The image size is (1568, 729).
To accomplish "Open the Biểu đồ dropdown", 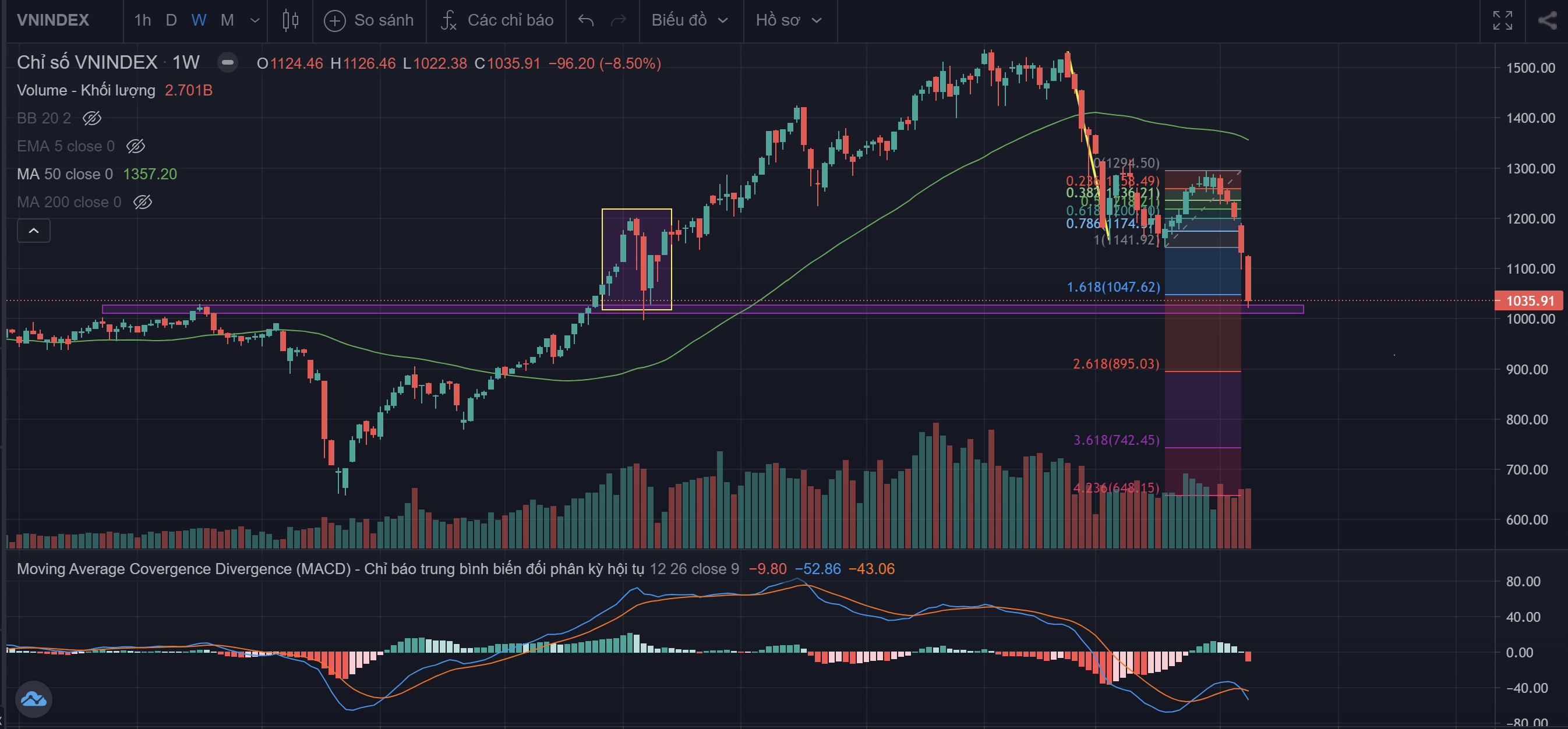I will click(x=690, y=21).
